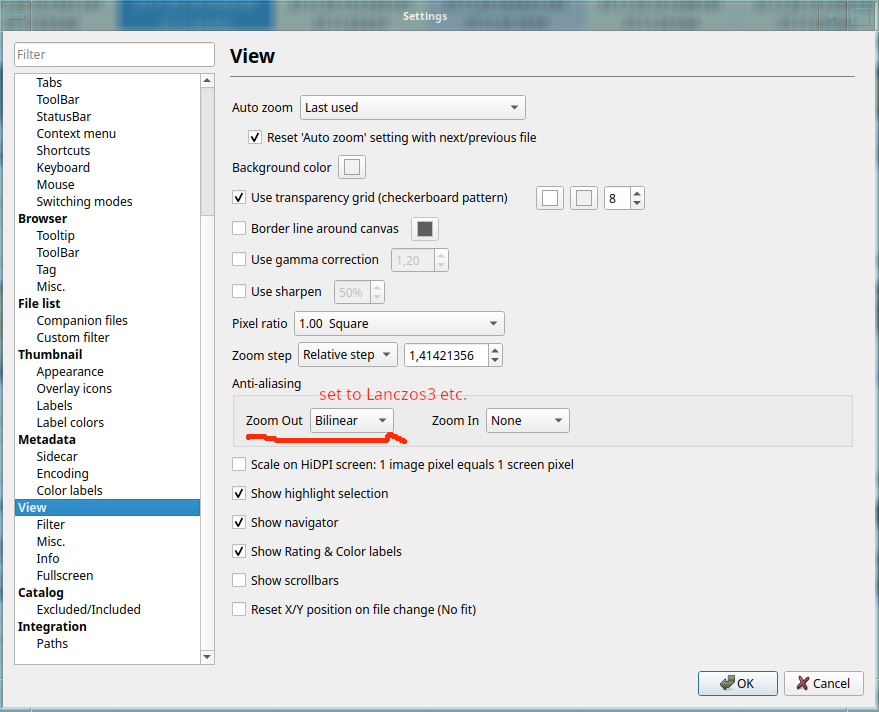879x712 pixels.
Task: Open Companion files settings
Action: click(82, 321)
